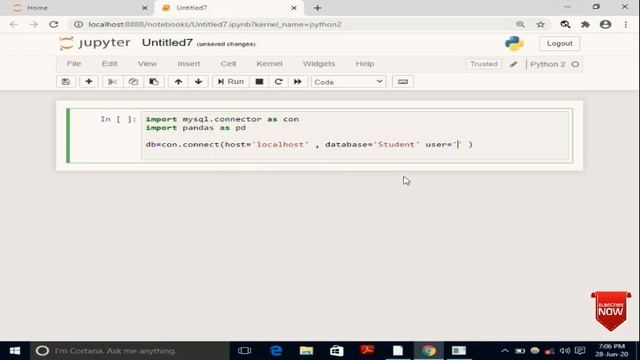Screen dimensions: 640x360
Task: Interrupt the kernel with stop icon
Action: coord(259,82)
